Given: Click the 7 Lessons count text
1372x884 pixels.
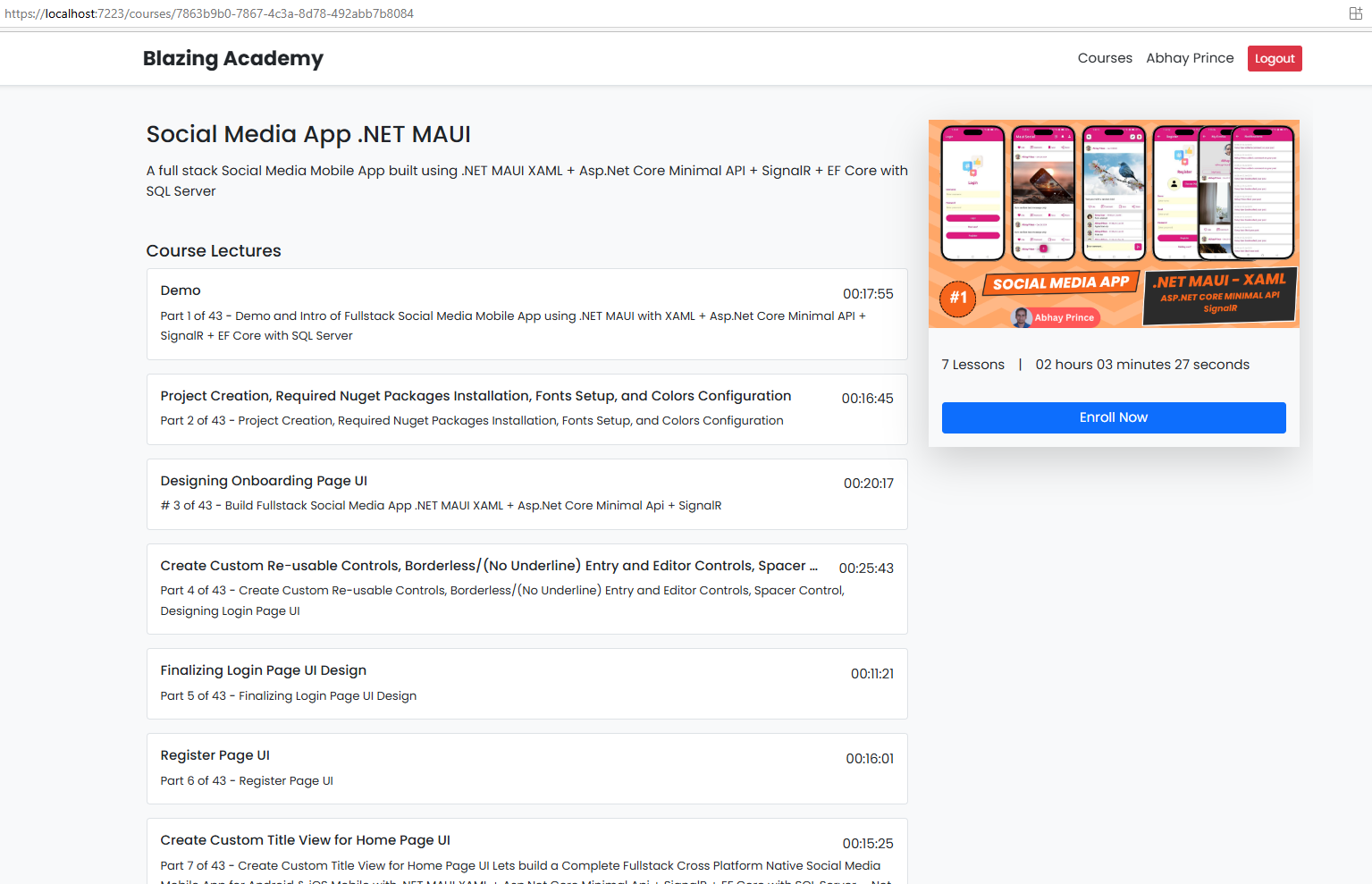Looking at the screenshot, I should point(972,365).
